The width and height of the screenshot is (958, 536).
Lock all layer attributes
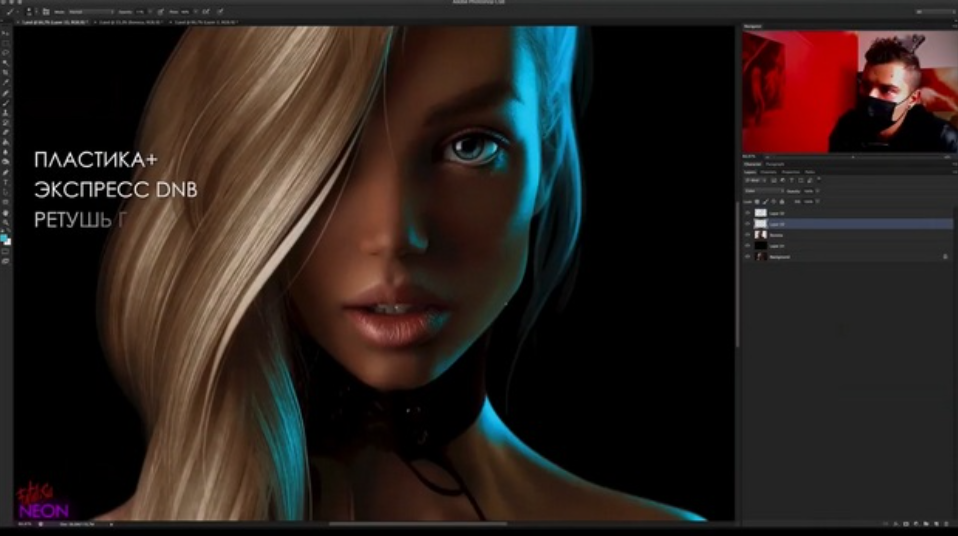pyautogui.click(x=782, y=202)
